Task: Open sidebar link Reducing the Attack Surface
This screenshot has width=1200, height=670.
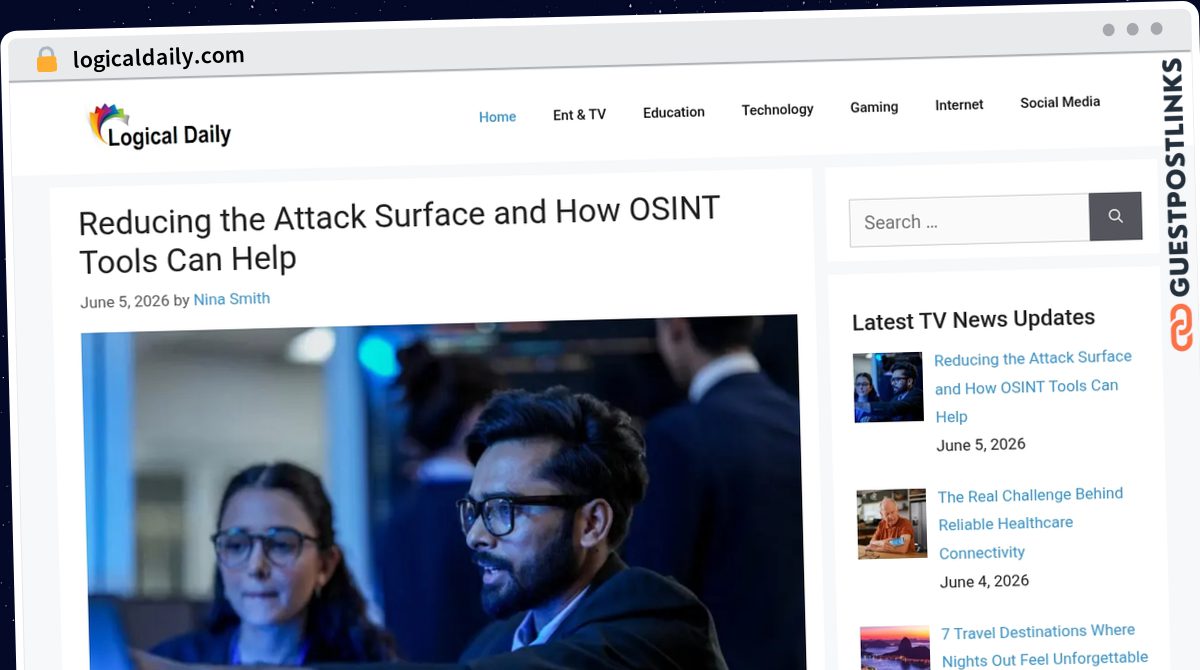Action: pyautogui.click(x=1033, y=387)
